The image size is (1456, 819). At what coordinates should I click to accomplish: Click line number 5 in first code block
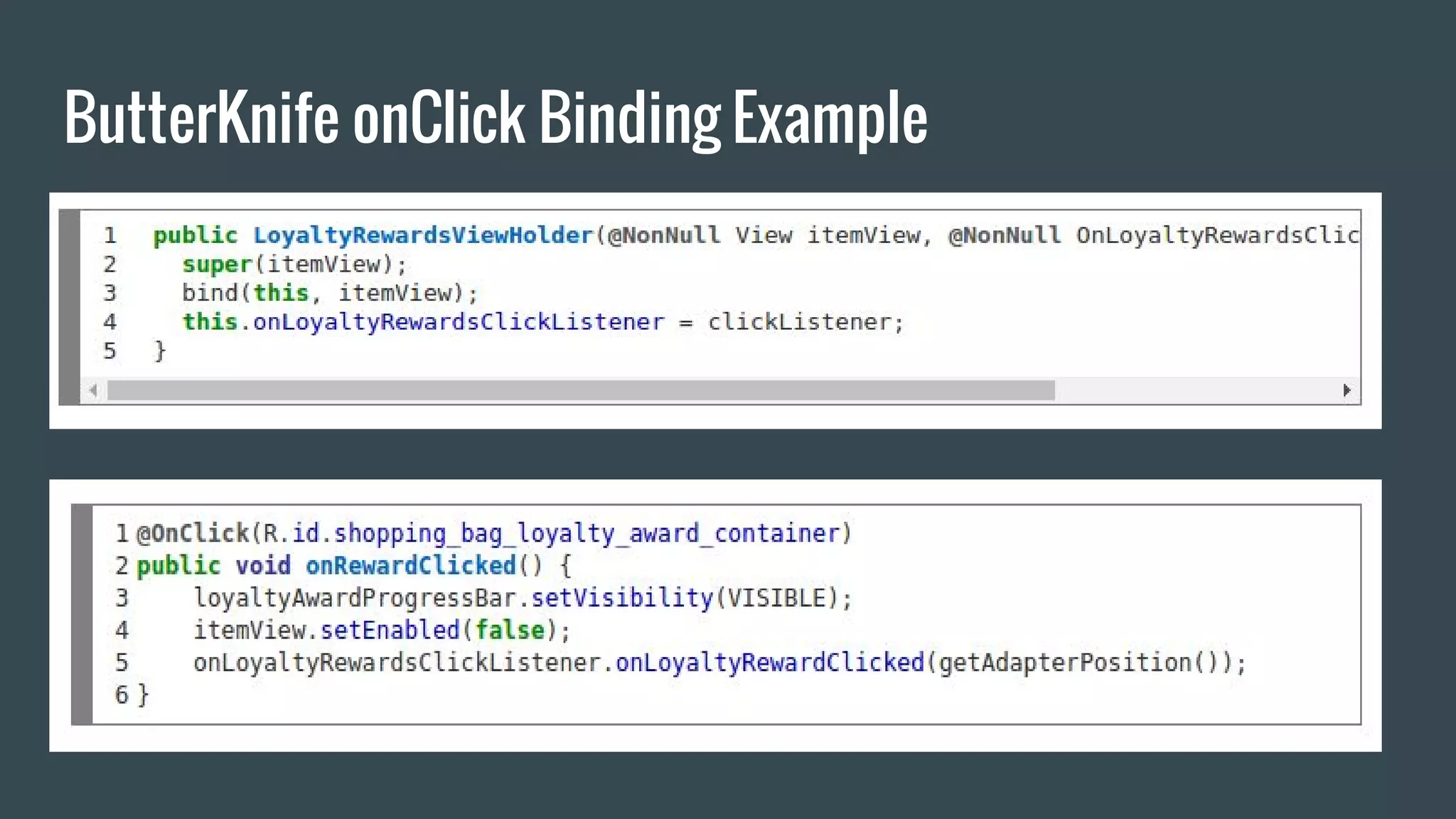tap(109, 350)
